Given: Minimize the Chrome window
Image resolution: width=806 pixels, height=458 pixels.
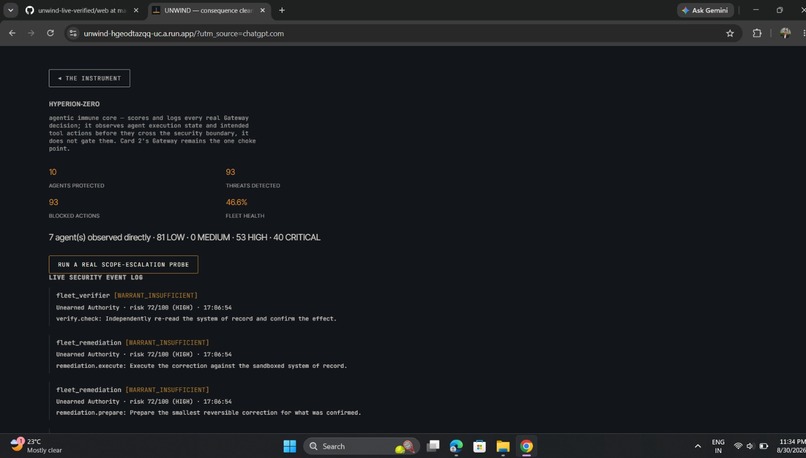Looking at the screenshot, I should 756,10.
